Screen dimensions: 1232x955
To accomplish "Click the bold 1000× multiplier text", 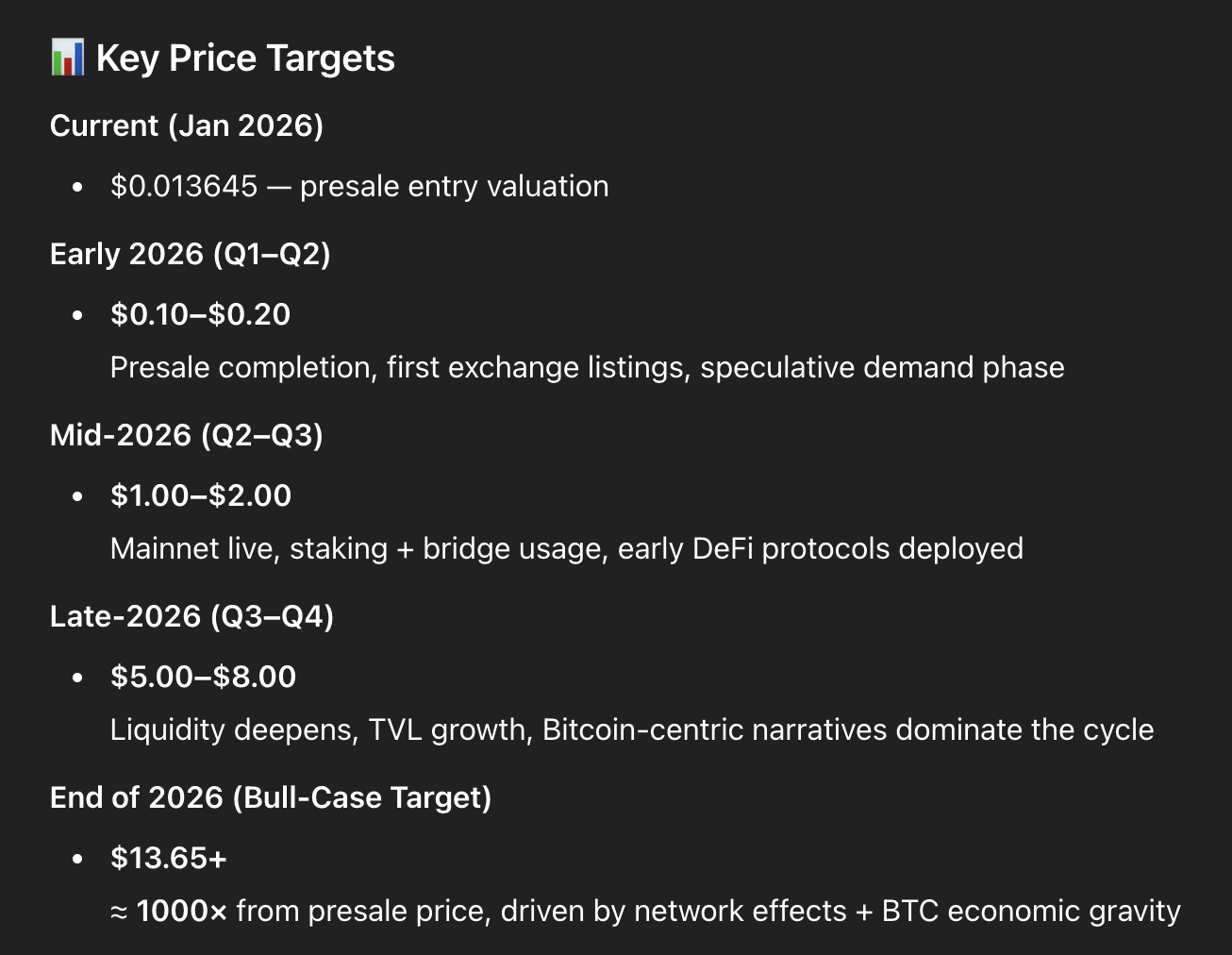I will tap(181, 911).
